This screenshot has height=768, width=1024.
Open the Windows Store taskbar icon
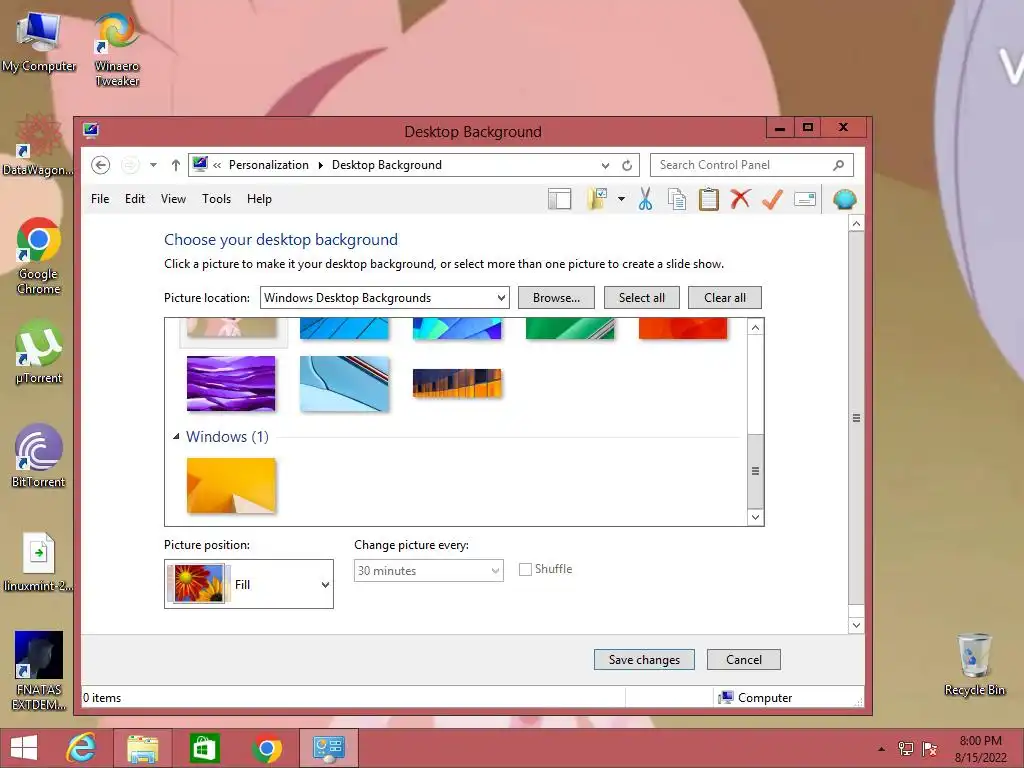(204, 748)
